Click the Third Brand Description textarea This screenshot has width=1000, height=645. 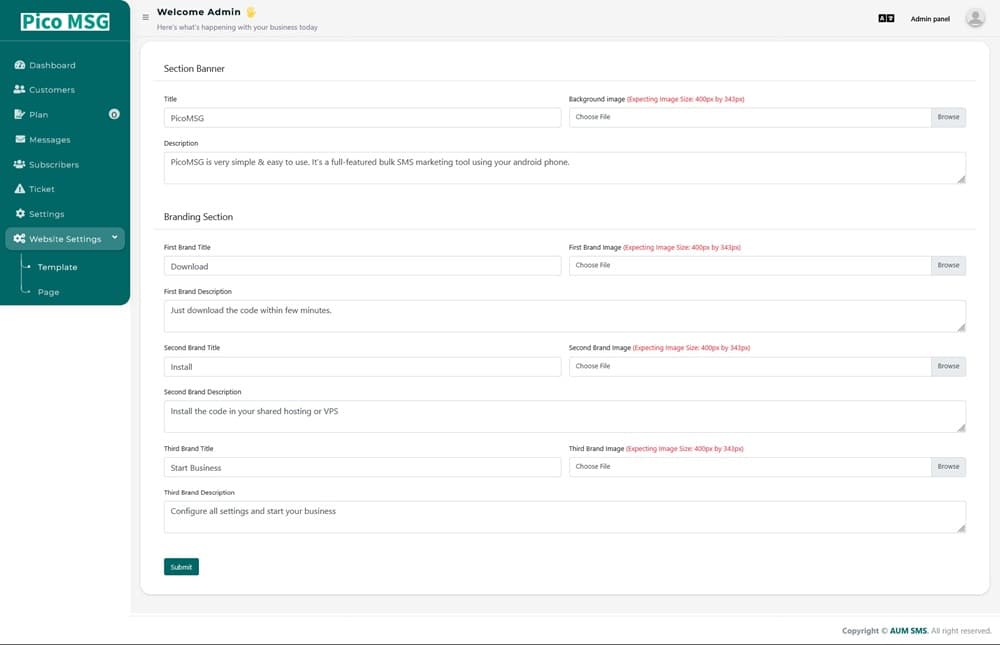564,516
